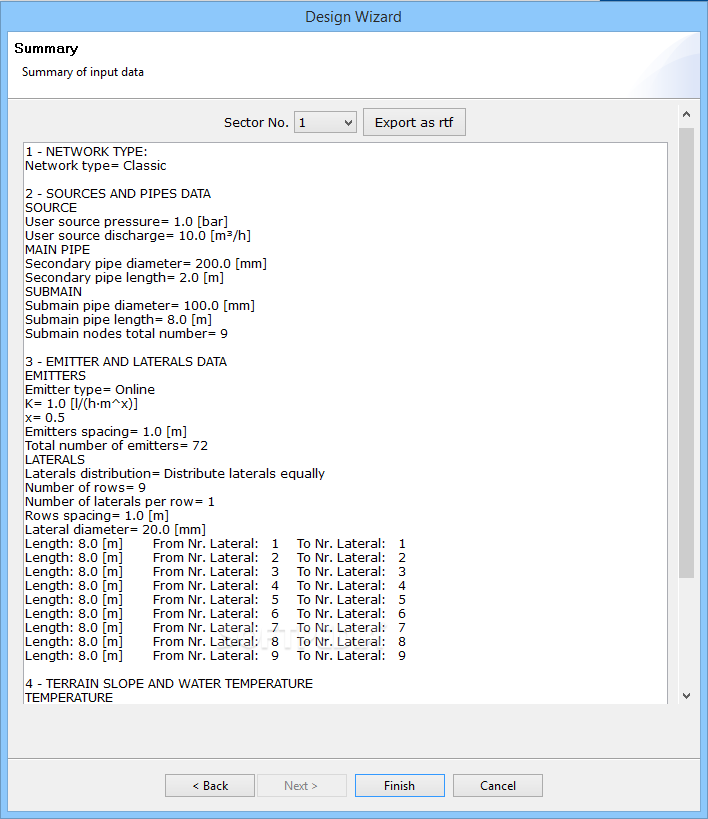Viewport: 708px width, 819px height.
Task: Click 'Secondary pipe length= 2.0 [m]' line
Action: point(124,278)
